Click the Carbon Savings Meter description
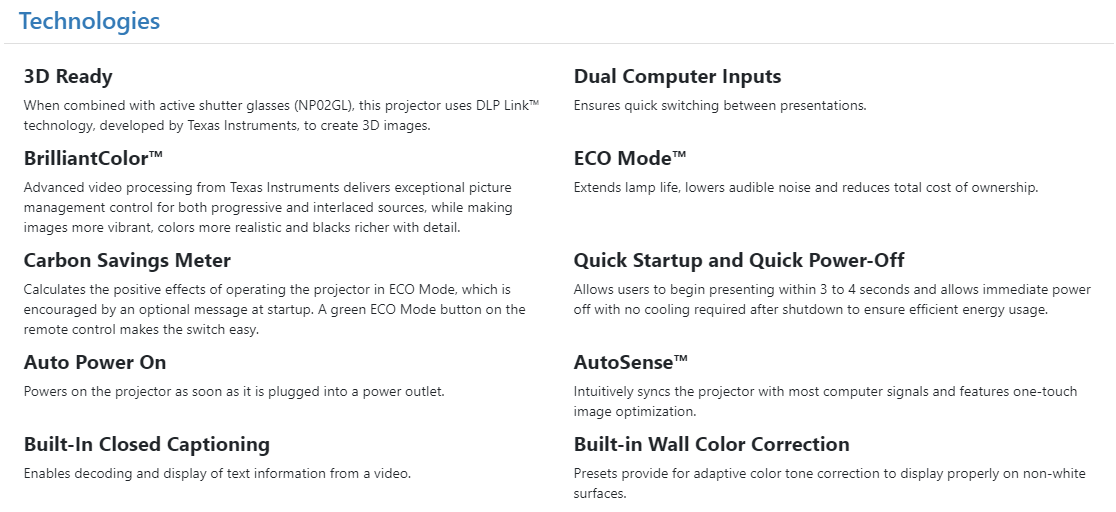1116x512 pixels. click(270, 309)
